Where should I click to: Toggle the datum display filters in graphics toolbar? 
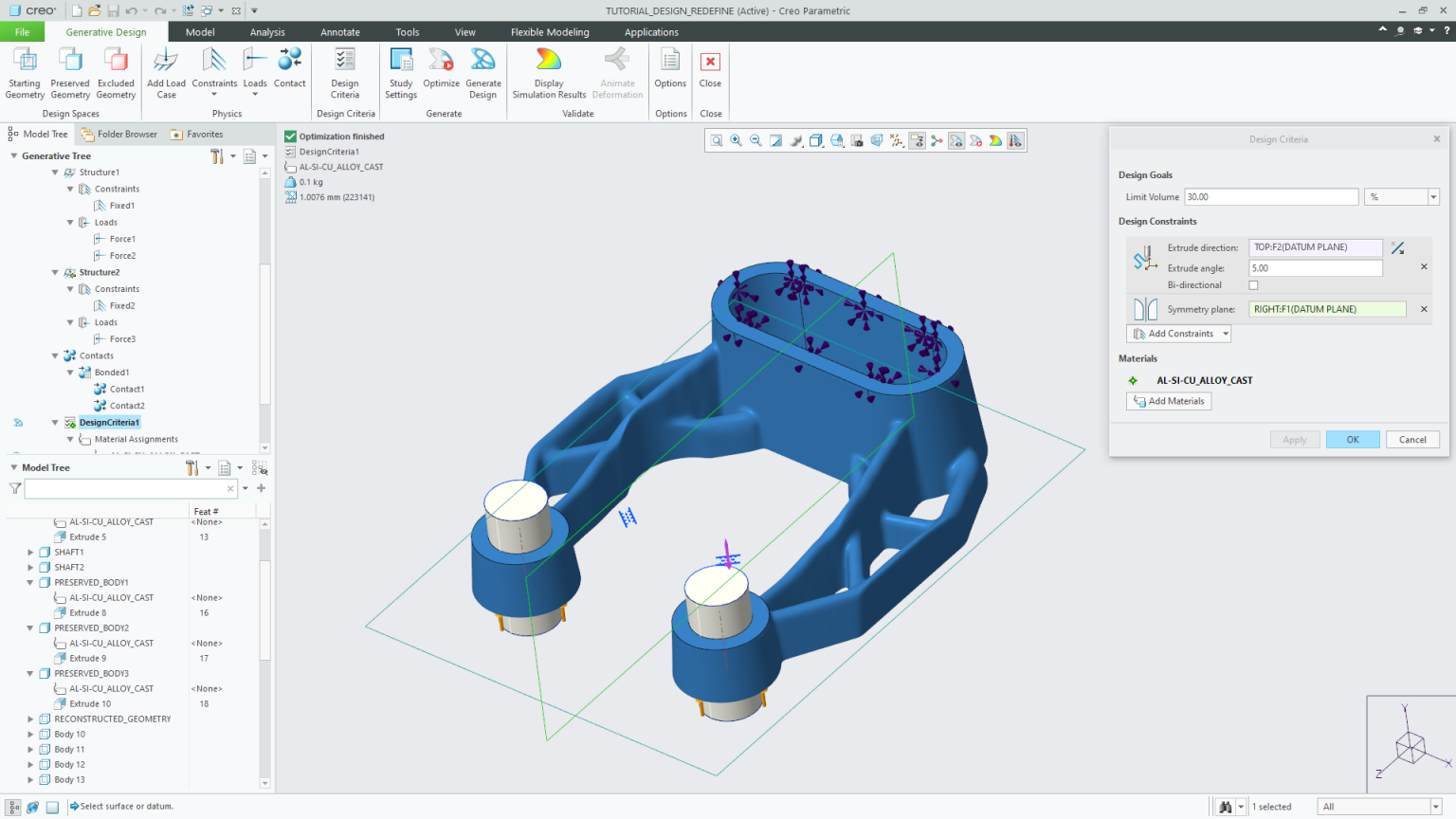pos(896,139)
